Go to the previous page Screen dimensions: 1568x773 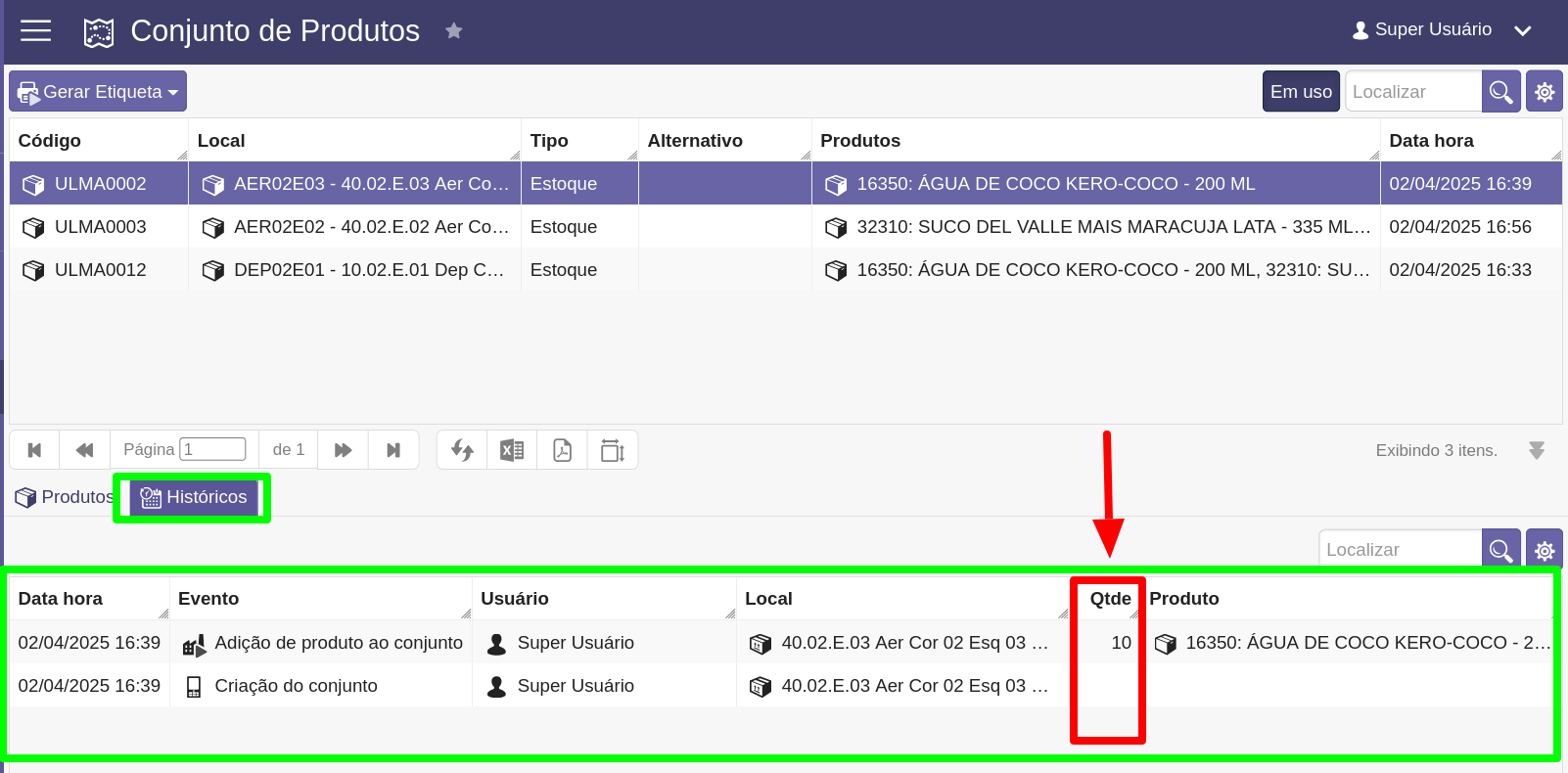(85, 450)
